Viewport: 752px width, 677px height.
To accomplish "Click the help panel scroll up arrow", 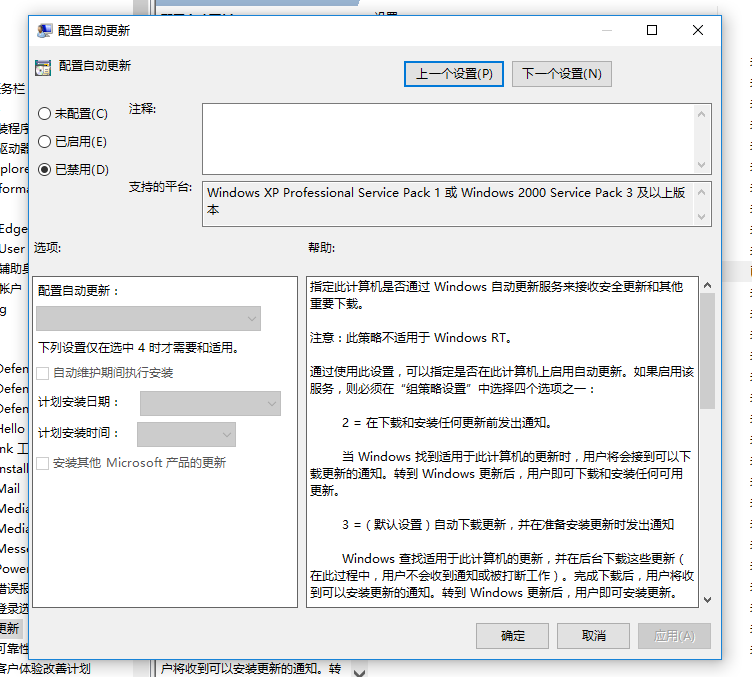I will pos(707,285).
